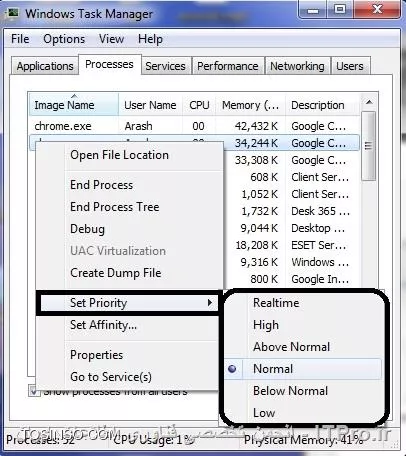The height and width of the screenshot is (456, 406).
Task: Click Arash user name in first row
Action: (138, 126)
